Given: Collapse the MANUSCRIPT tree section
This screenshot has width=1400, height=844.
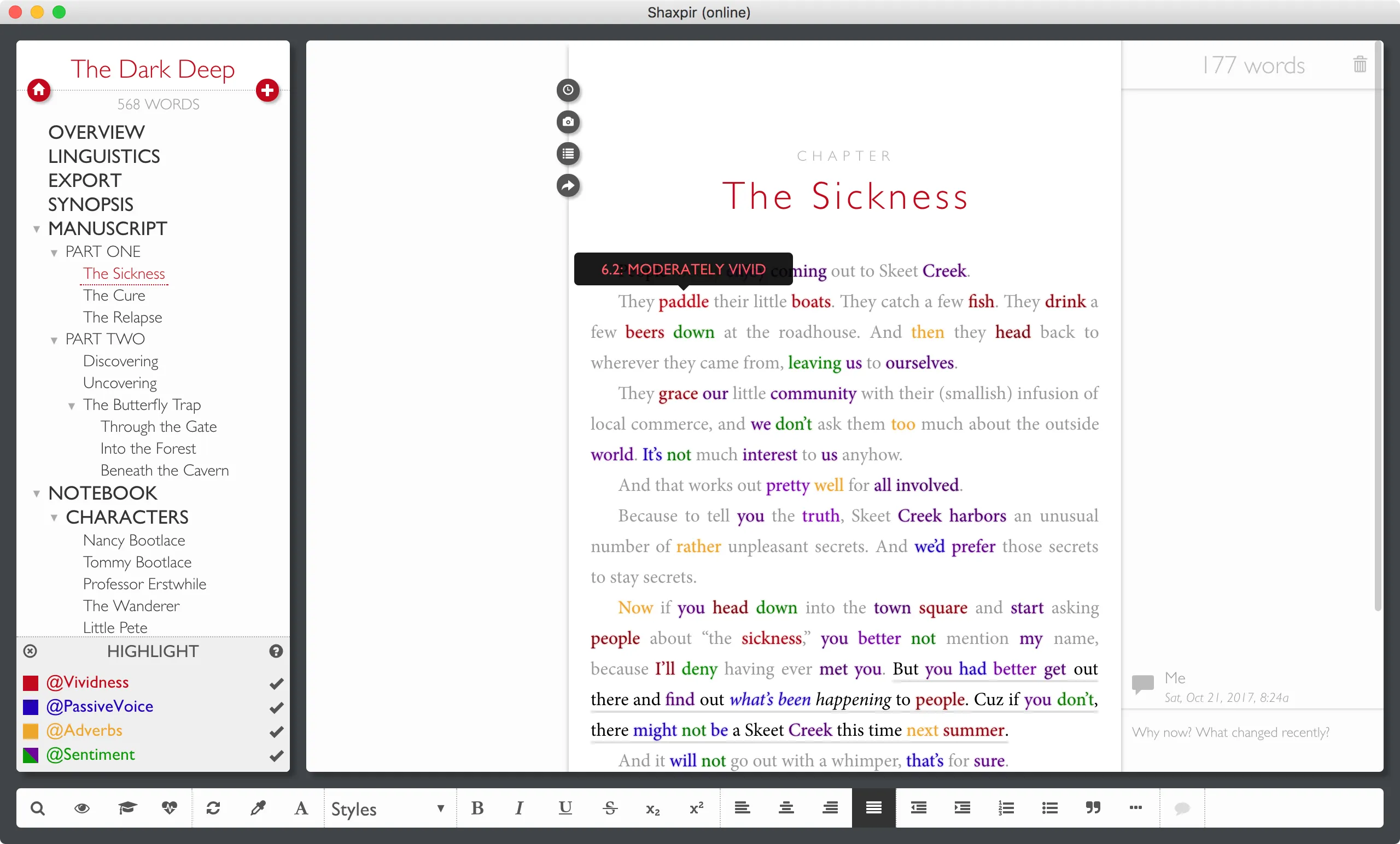Looking at the screenshot, I should [36, 230].
